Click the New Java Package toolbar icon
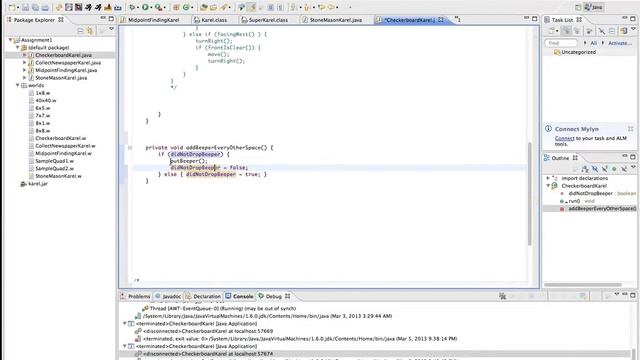 pyautogui.click(x=176, y=7)
